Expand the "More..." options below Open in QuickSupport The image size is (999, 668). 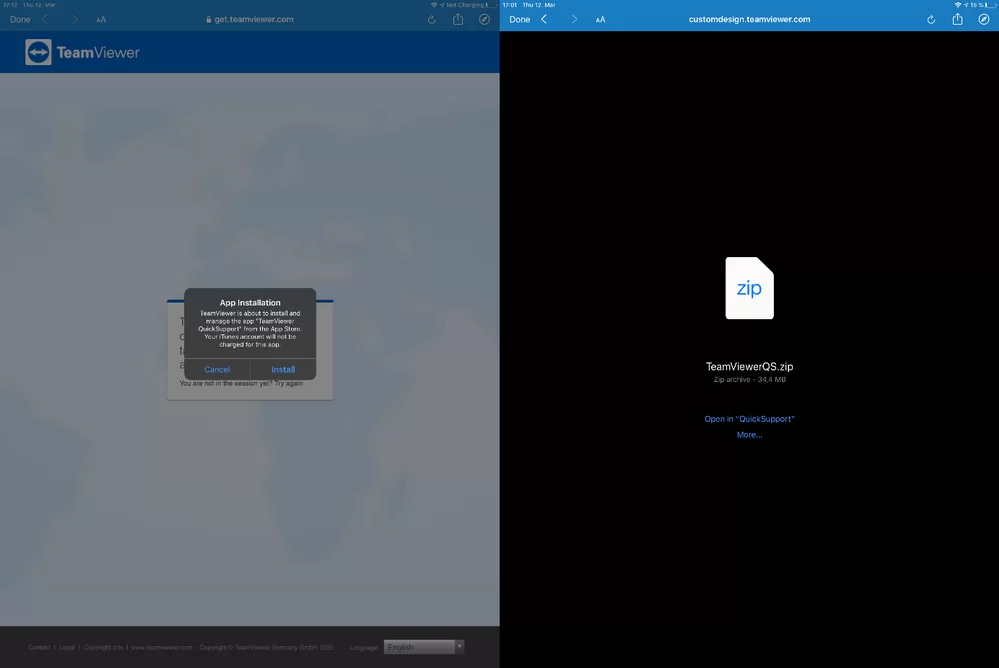click(749, 434)
